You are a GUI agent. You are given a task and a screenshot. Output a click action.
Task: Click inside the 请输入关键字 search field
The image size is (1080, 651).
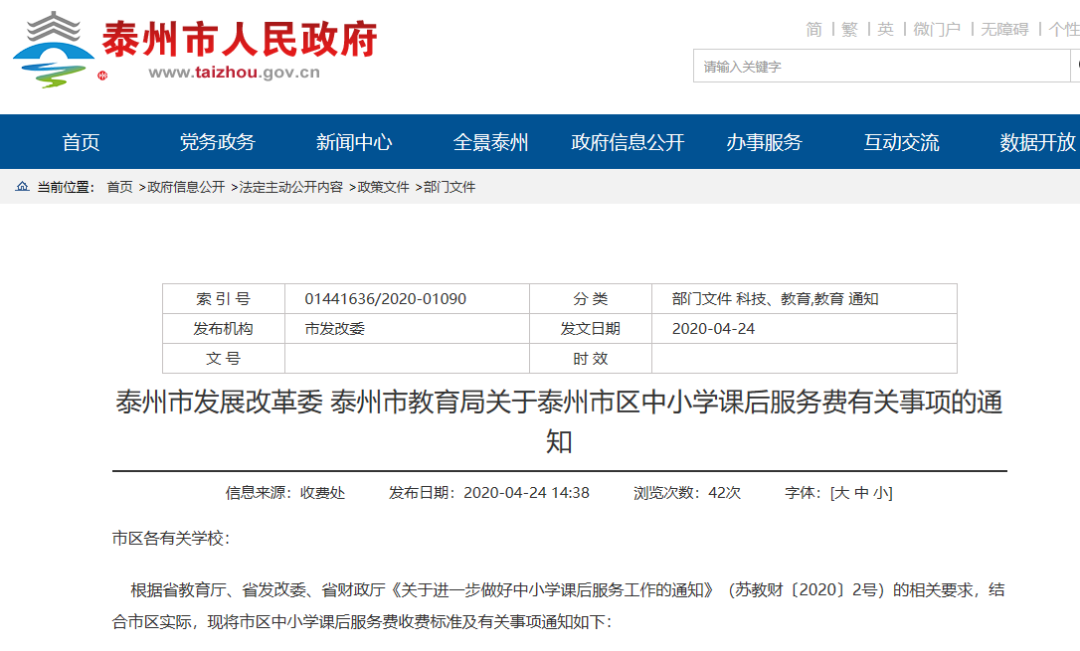[x=881, y=66]
